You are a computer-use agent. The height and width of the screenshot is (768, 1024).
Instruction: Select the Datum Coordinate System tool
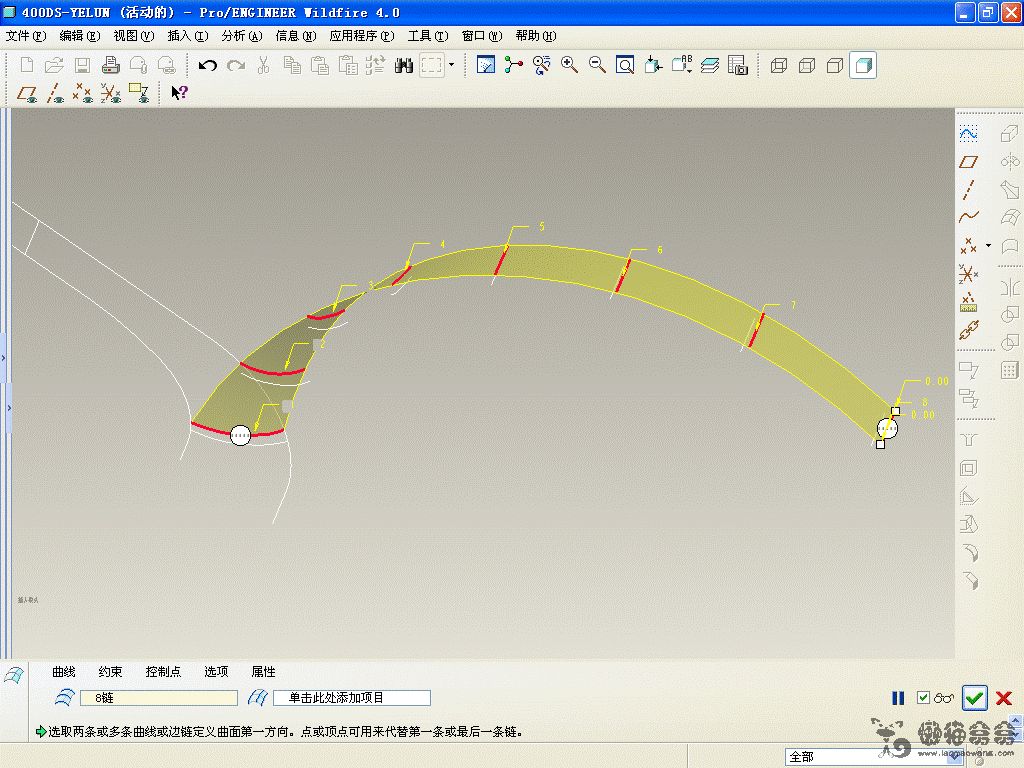point(968,274)
